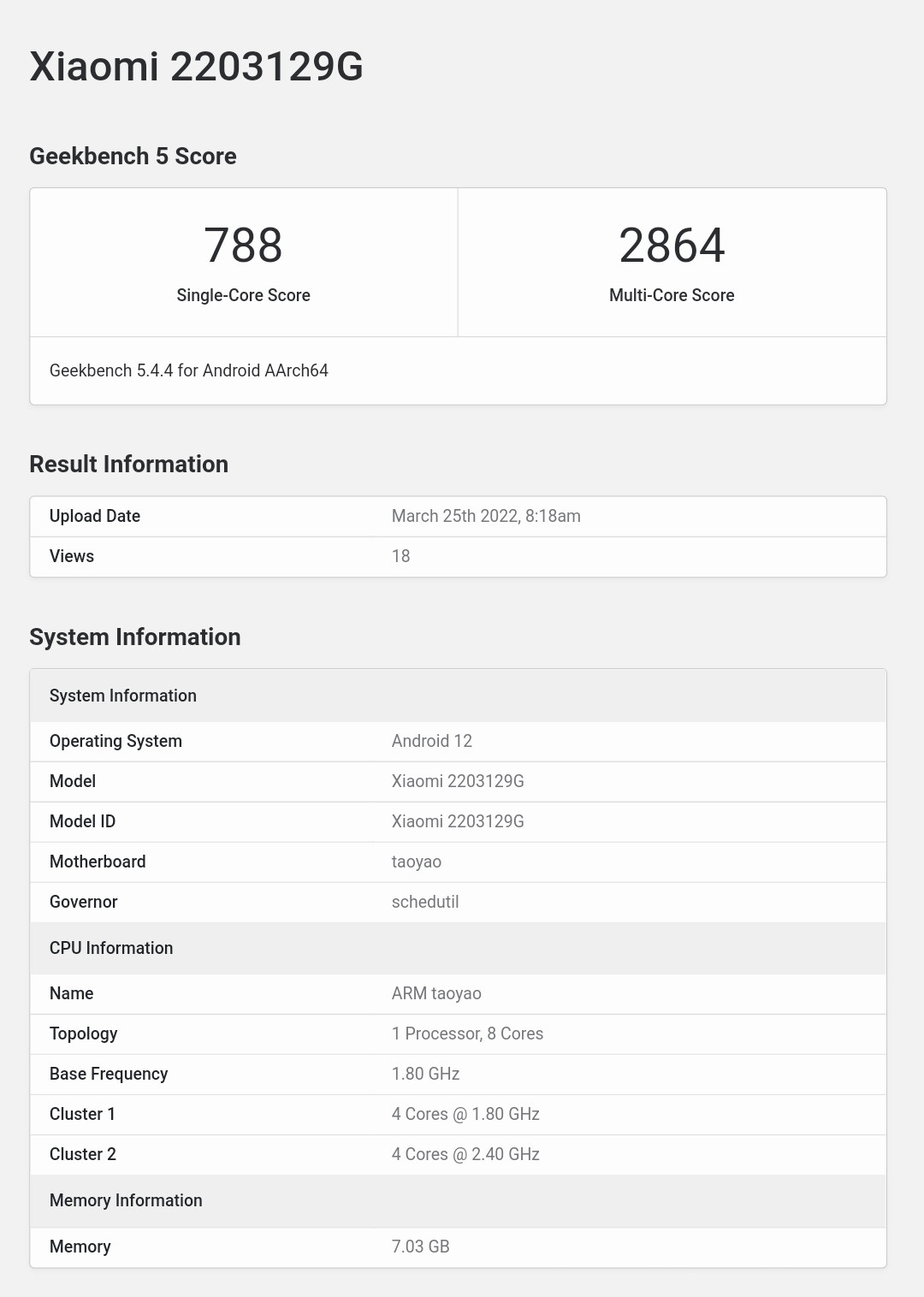This screenshot has width=924, height=1297.
Task: Click the Geekbench 5 Score heading
Action: 133,156
